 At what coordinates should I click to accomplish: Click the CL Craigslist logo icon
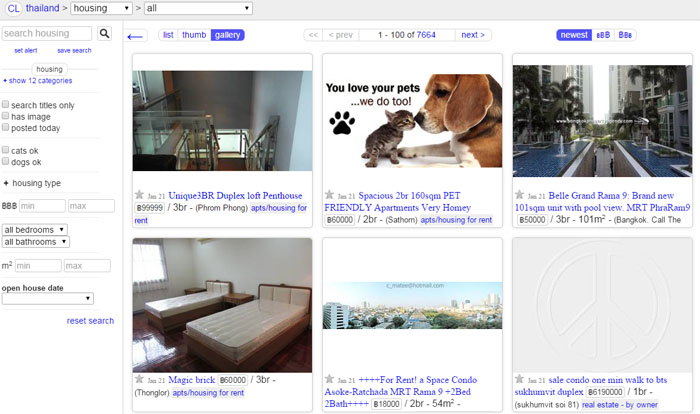coord(12,8)
